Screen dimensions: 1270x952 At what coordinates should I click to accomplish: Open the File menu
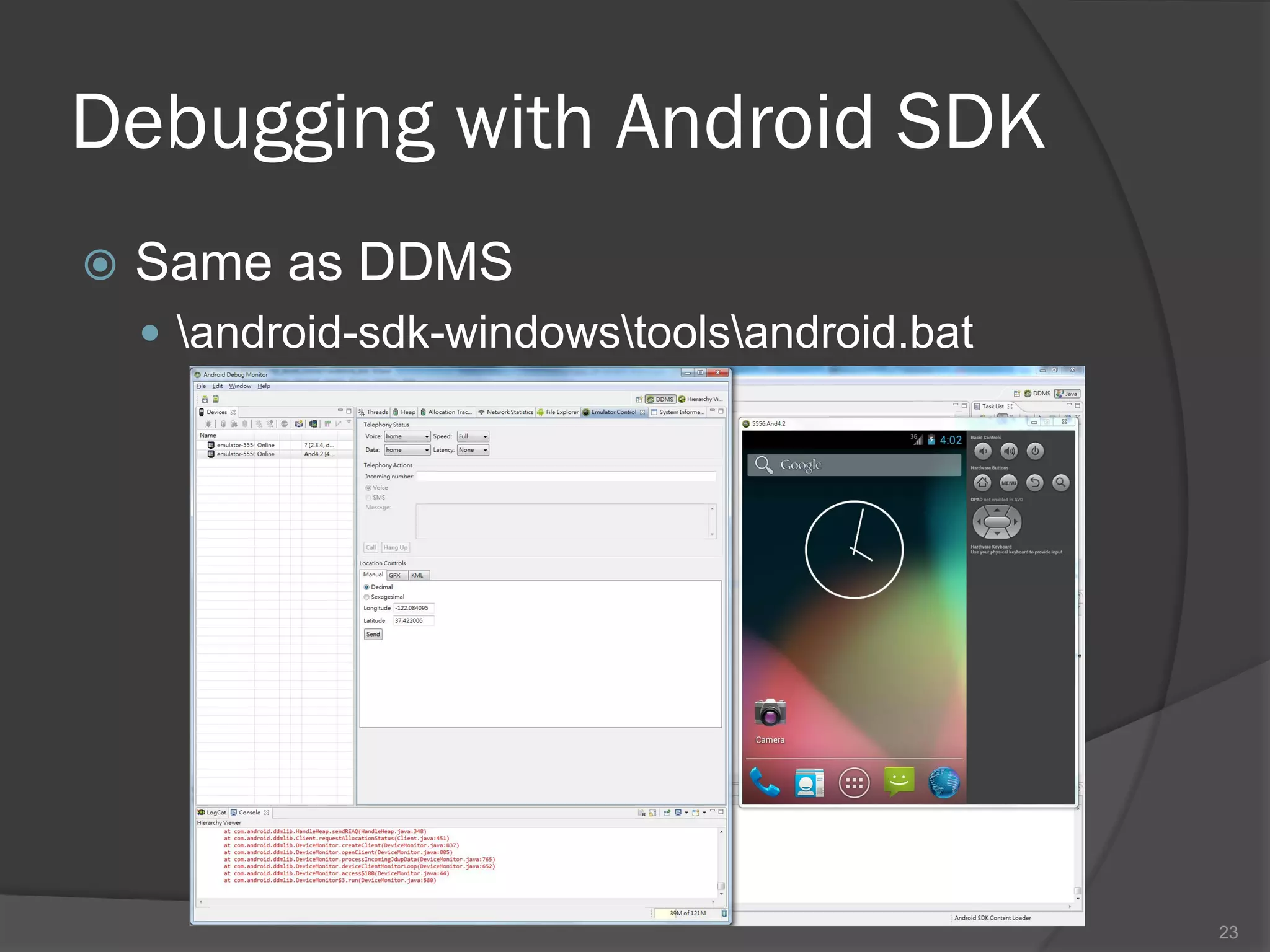pyautogui.click(x=202, y=386)
